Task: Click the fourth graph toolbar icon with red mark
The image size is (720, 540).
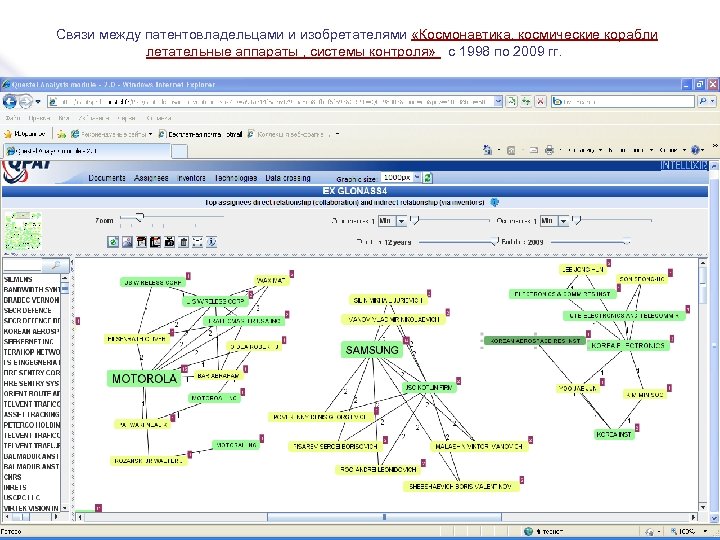Action: point(155,242)
